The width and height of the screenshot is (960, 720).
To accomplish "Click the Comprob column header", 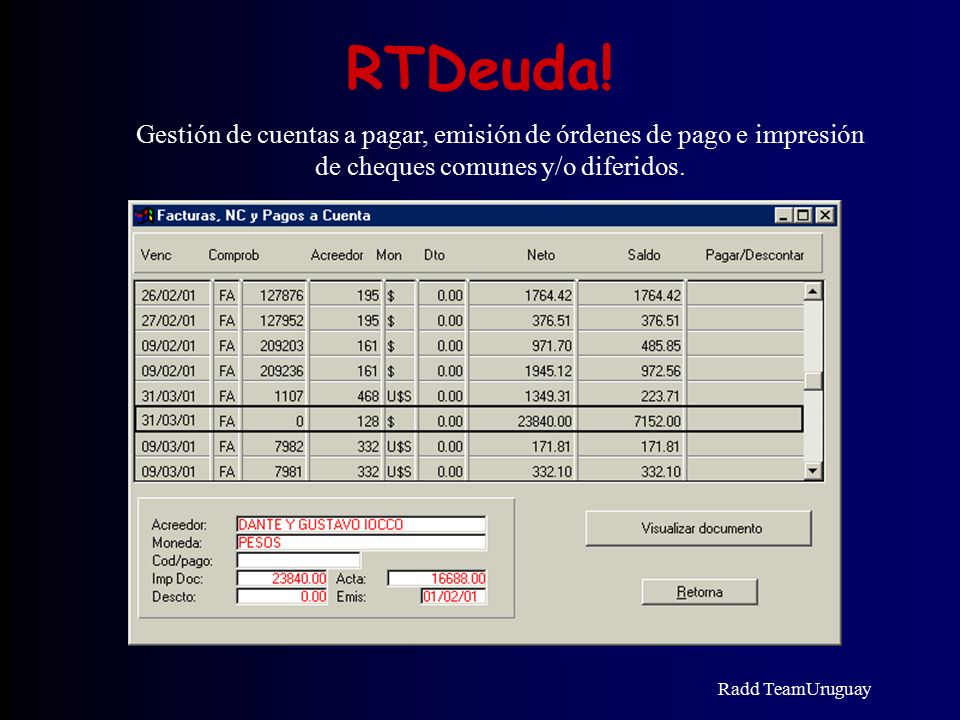I will [x=233, y=255].
